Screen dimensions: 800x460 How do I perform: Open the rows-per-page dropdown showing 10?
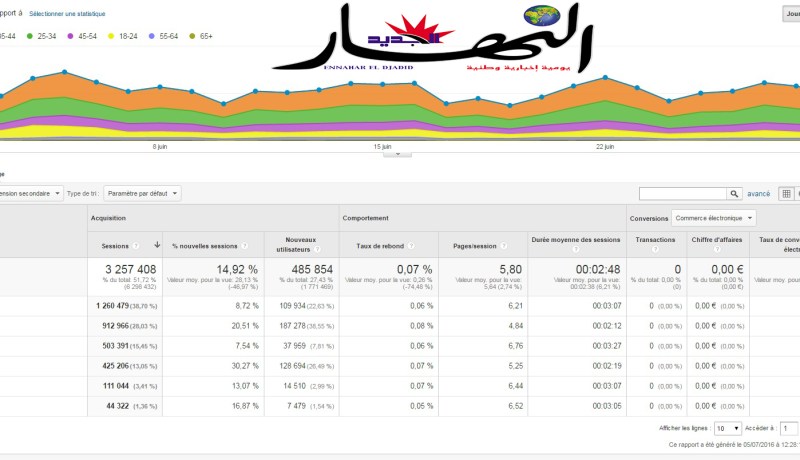728,428
